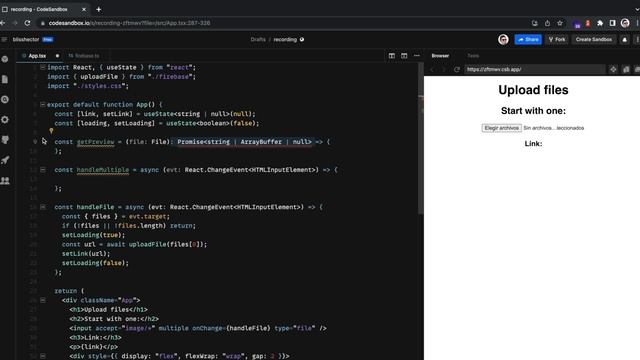Click the lightbulb quick-fix icon in editor
The image size is (640, 360).
pos(51,131)
